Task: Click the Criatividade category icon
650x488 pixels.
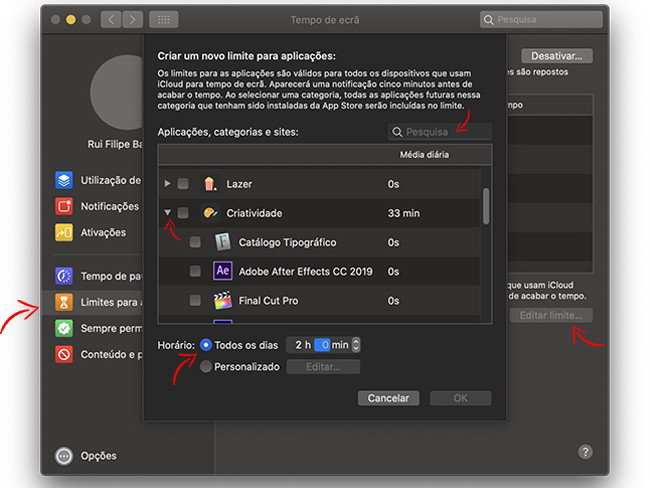Action: pos(210,213)
